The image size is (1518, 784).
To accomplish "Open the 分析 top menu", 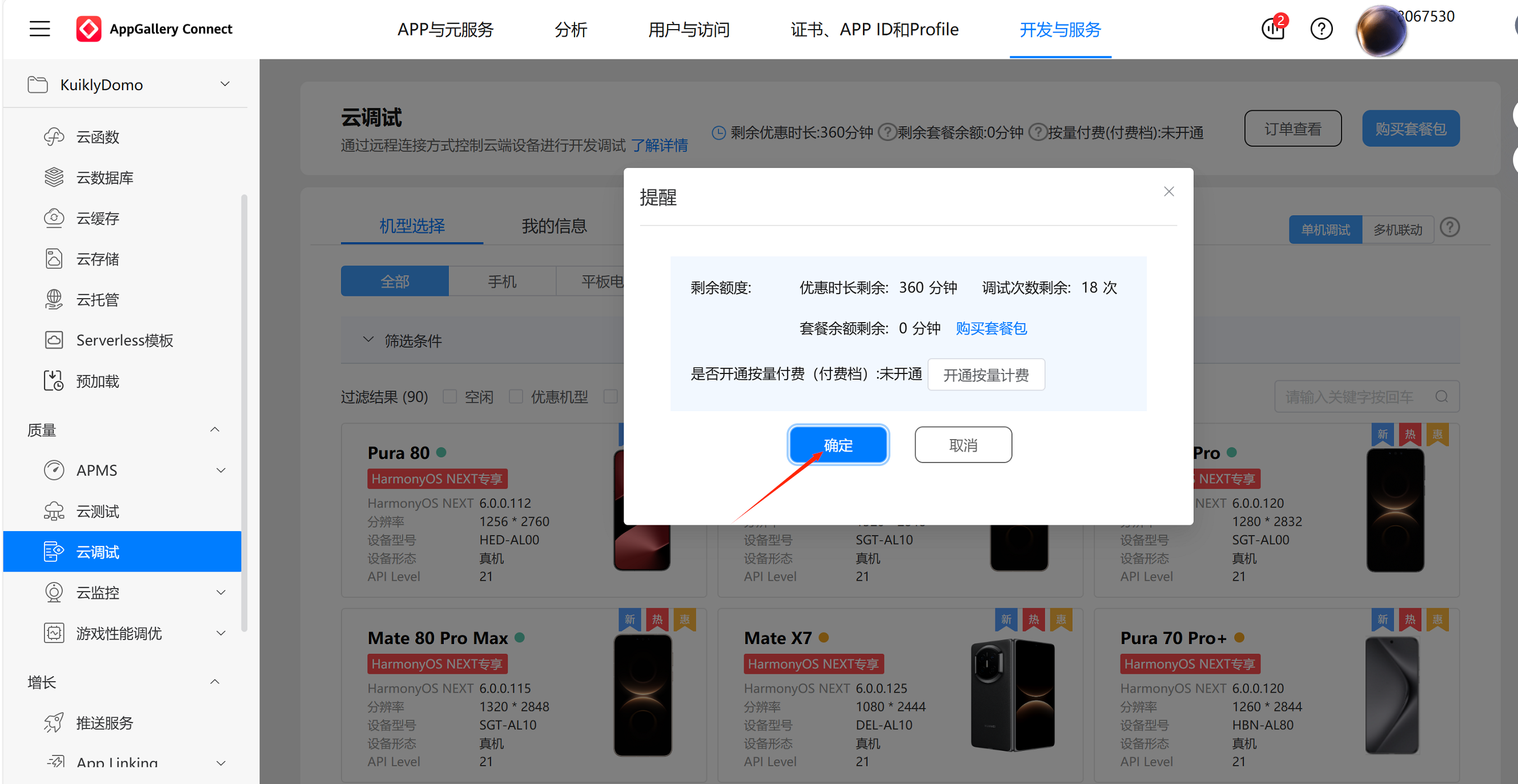I will 571,30.
